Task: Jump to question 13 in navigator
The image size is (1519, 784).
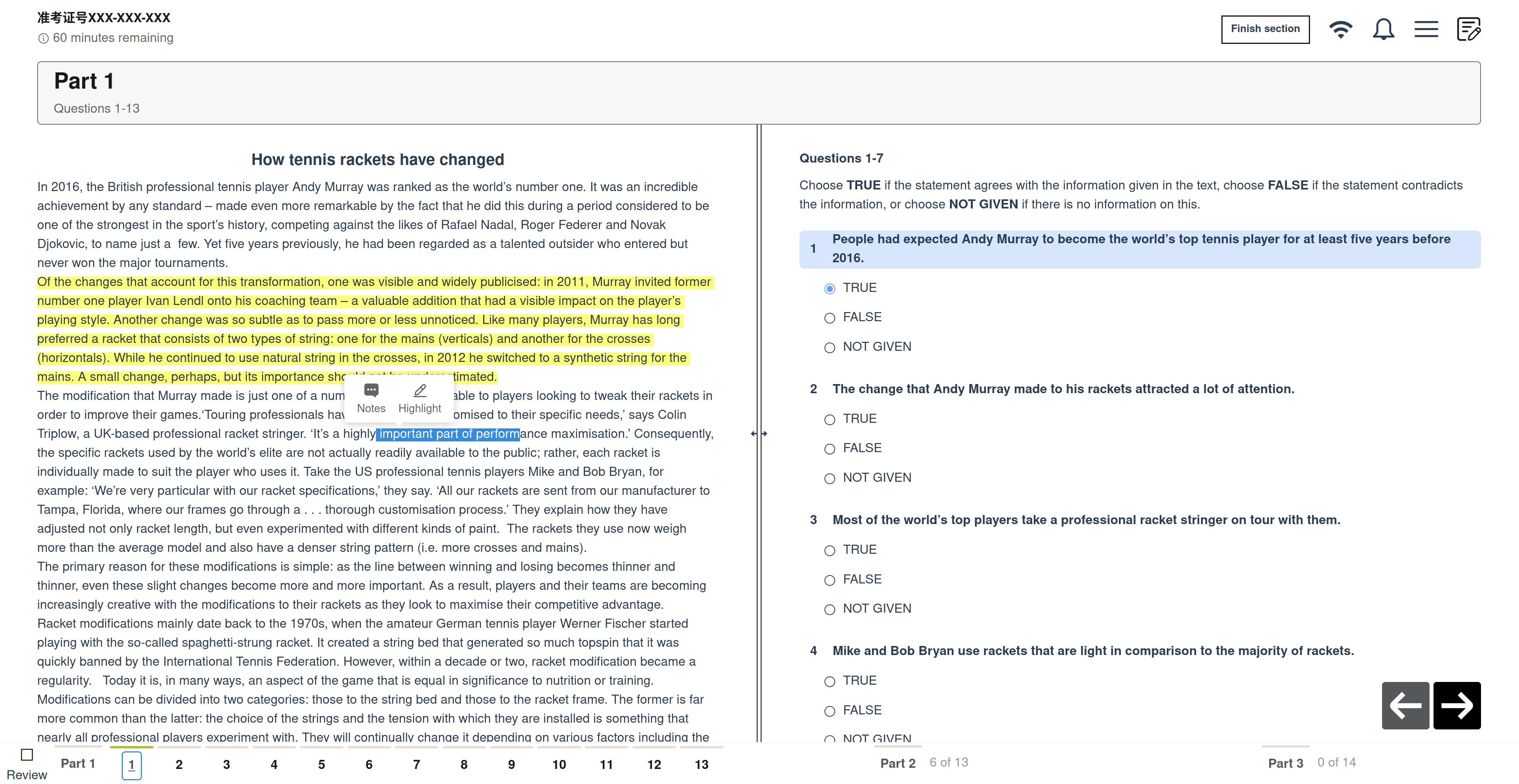Action: coord(701,764)
